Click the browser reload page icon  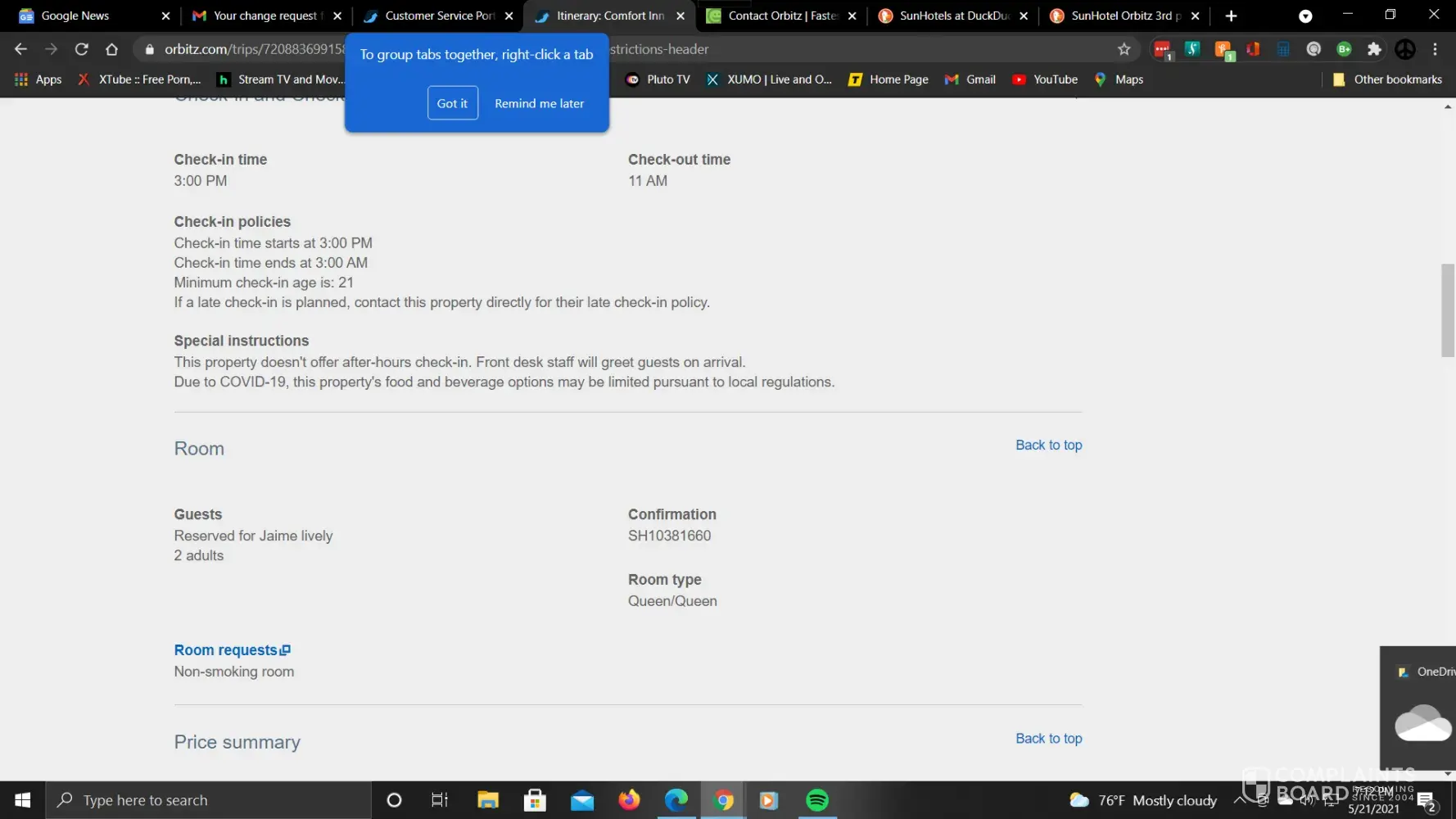tap(81, 49)
